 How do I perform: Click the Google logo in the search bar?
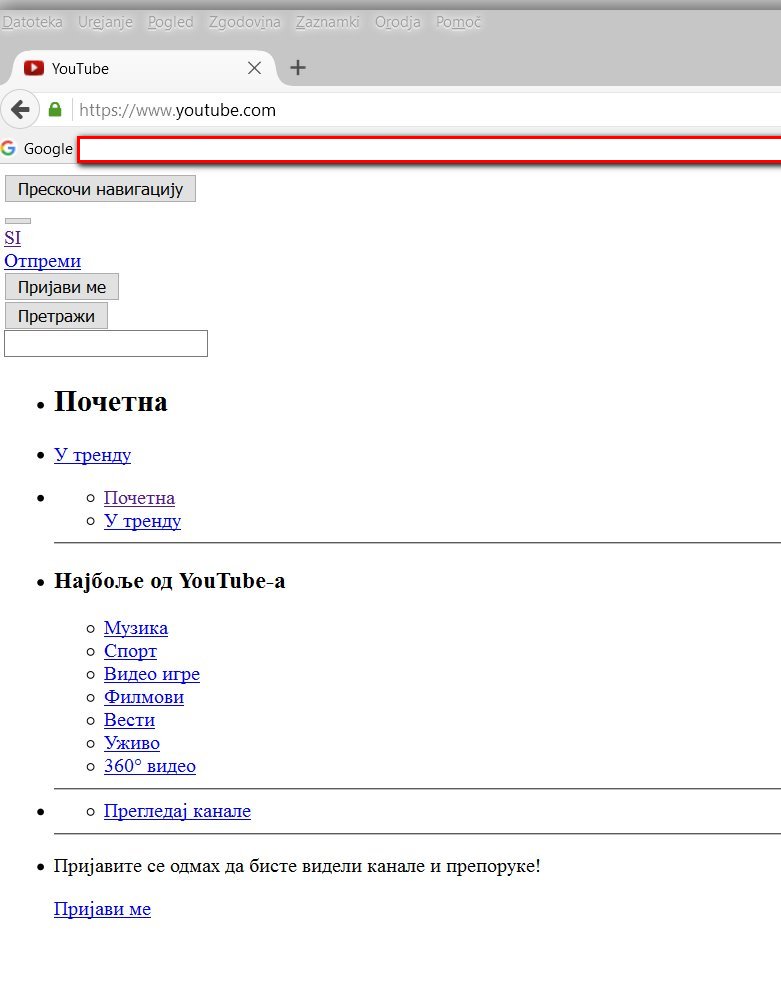(x=8, y=148)
